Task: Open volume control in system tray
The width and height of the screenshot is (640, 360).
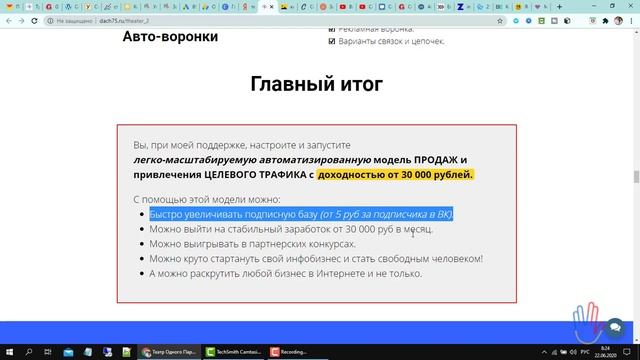Action: click(573, 352)
